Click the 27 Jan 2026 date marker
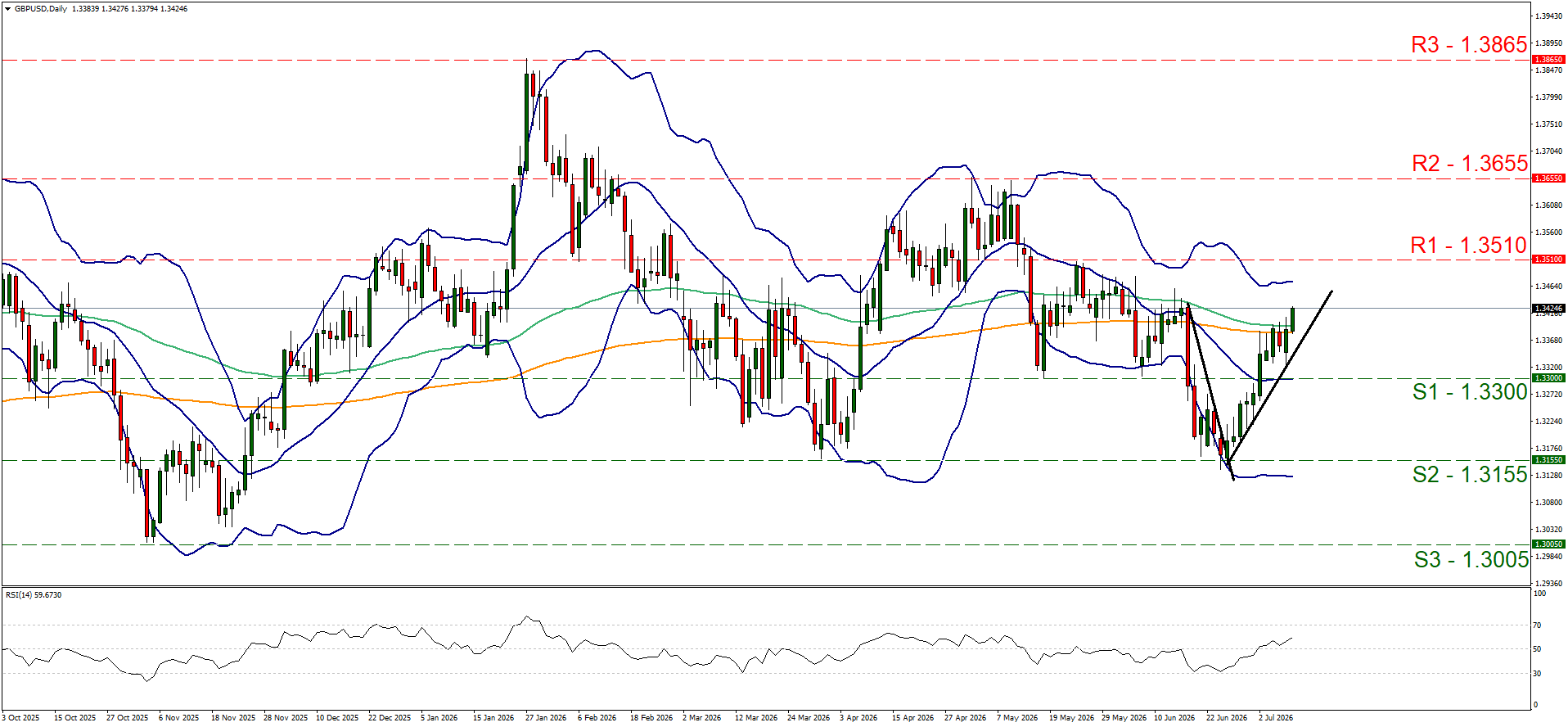Image resolution: width=1568 pixels, height=727 pixels. pos(546,718)
